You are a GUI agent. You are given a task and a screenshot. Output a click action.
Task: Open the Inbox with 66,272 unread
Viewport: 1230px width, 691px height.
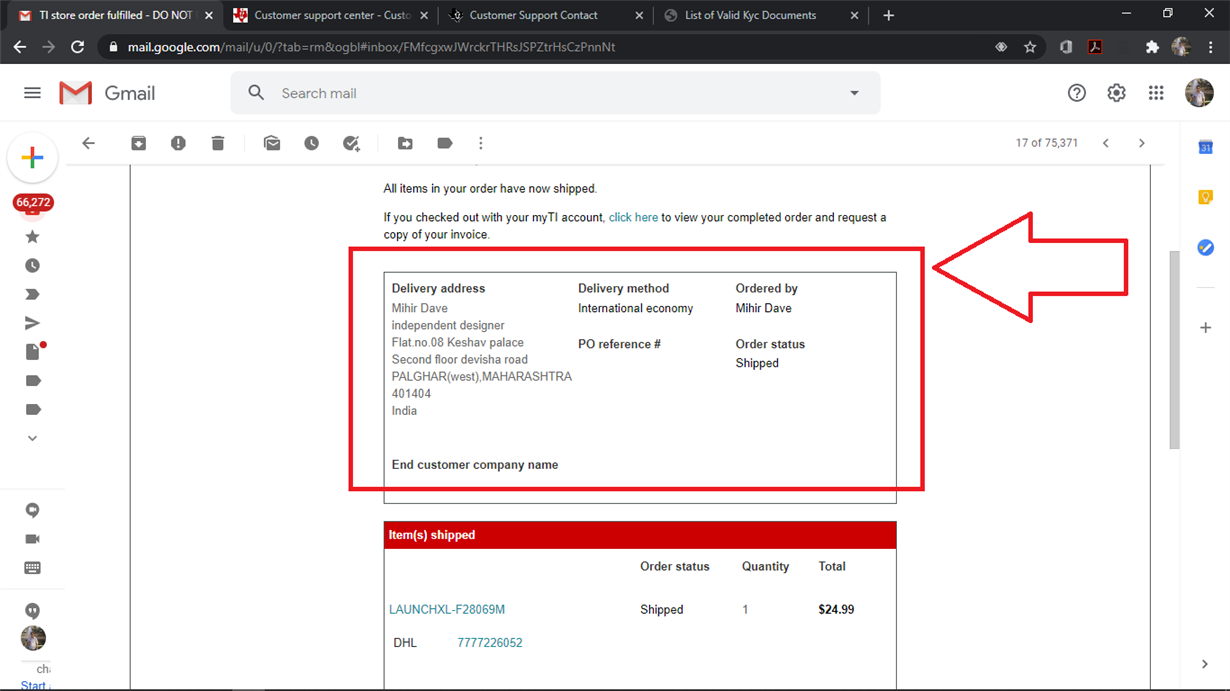pyautogui.click(x=32, y=204)
